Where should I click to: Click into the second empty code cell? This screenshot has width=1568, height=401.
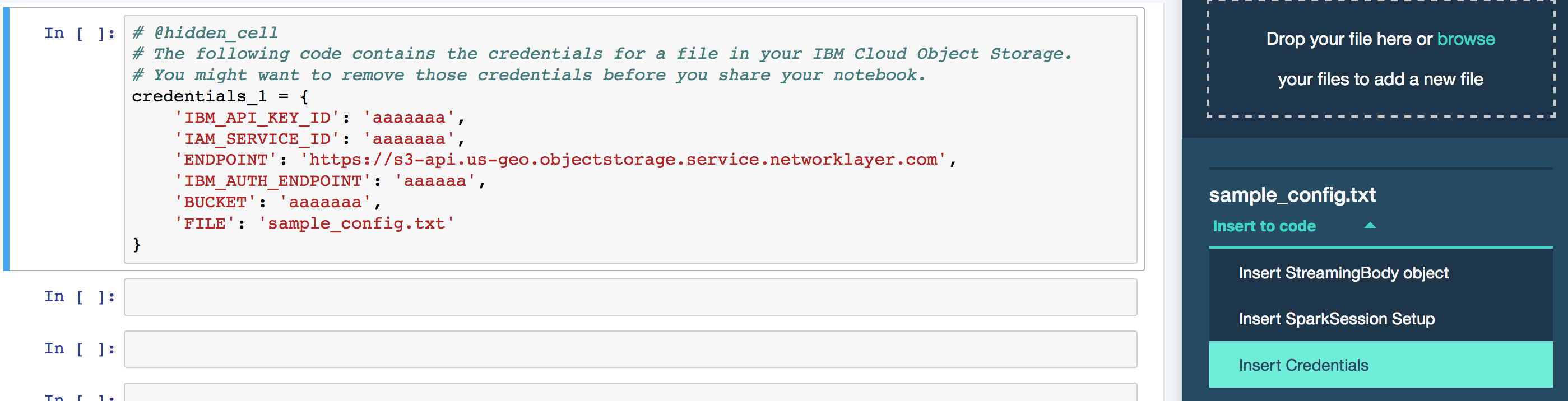630,297
